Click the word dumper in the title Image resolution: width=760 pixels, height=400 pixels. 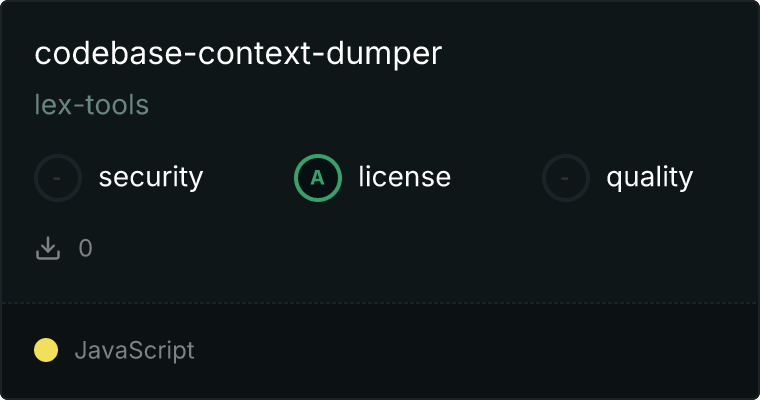pos(384,54)
